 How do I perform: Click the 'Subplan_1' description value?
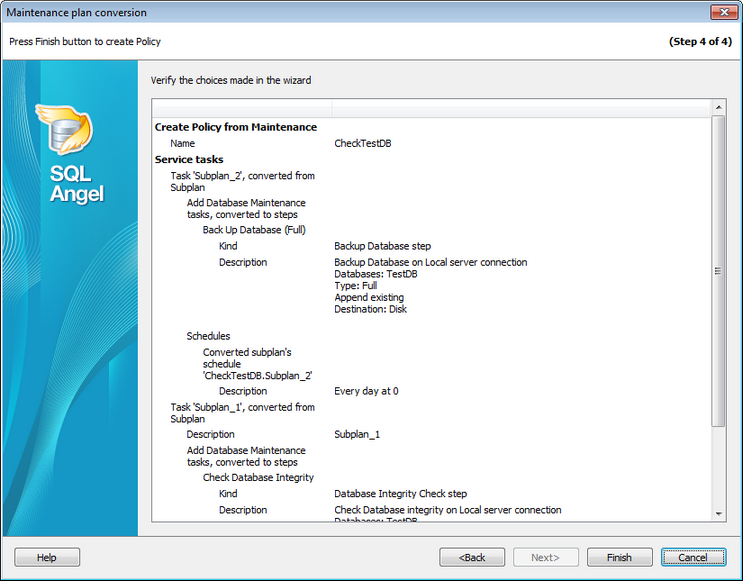[x=357, y=435]
